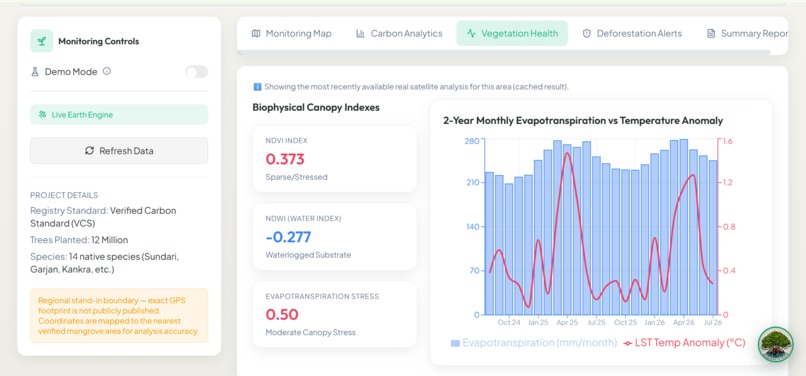Click the shield alert icon of Deforestation Alerts

click(587, 33)
